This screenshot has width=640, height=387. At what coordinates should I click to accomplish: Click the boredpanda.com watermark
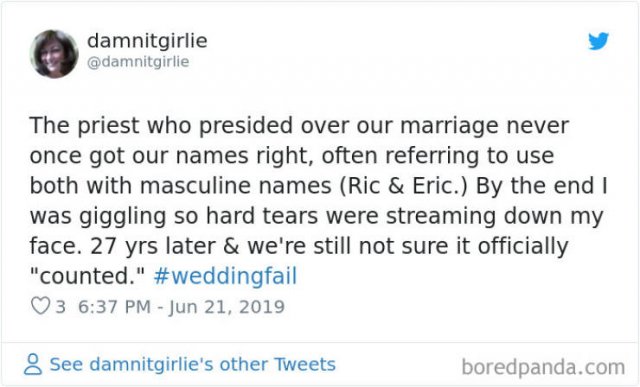(x=543, y=367)
